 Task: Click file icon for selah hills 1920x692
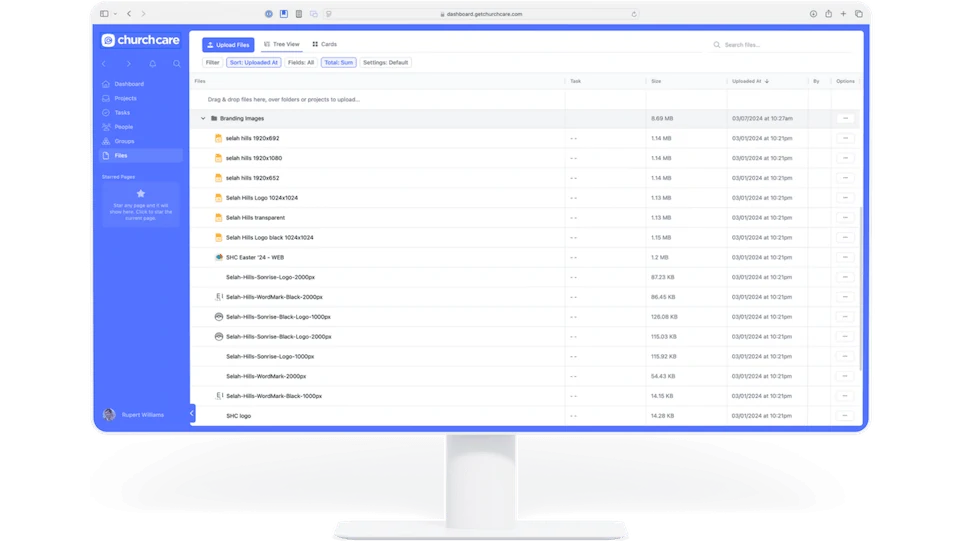pyautogui.click(x=218, y=139)
